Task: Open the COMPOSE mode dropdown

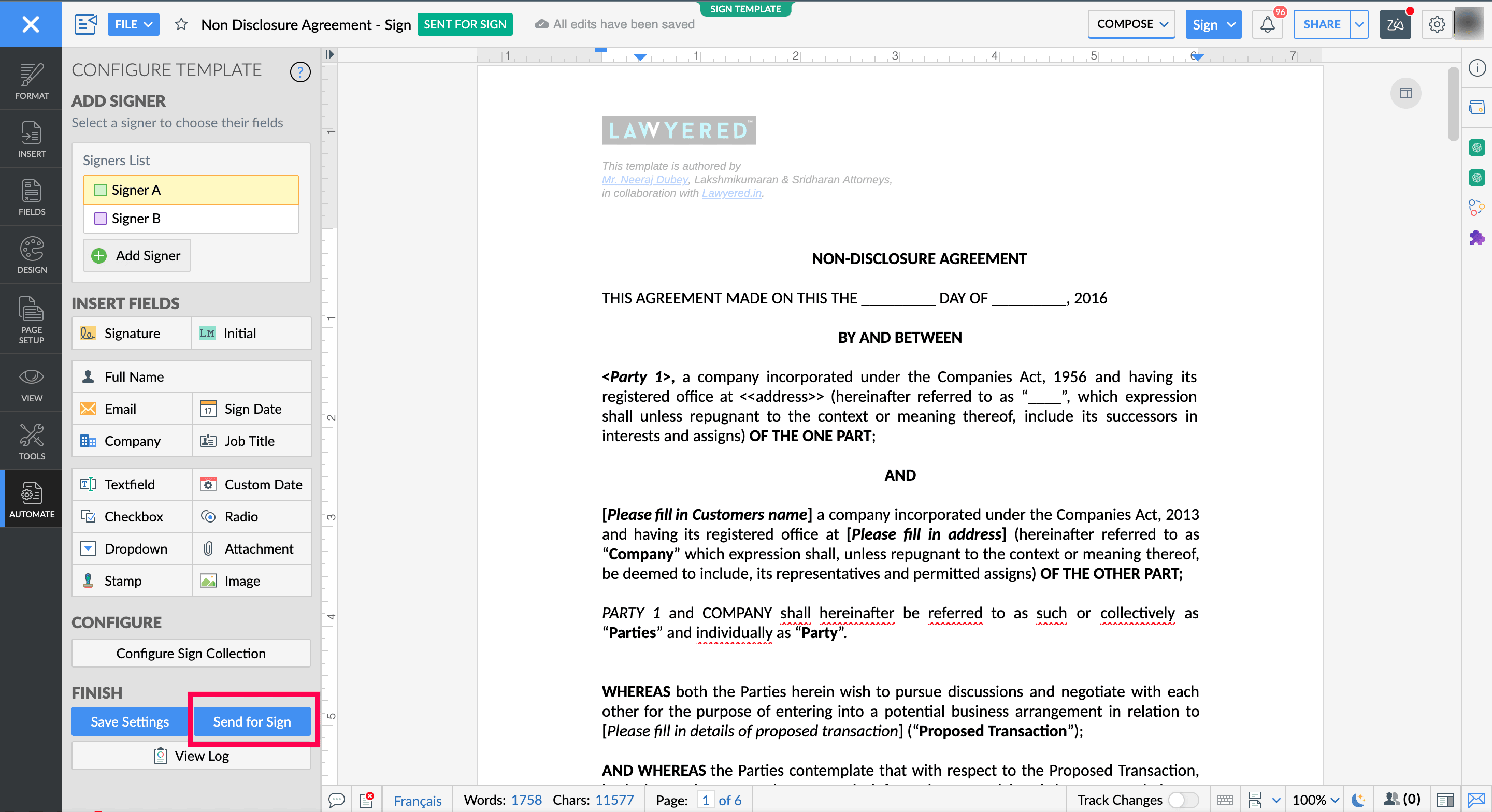Action: click(x=1131, y=24)
